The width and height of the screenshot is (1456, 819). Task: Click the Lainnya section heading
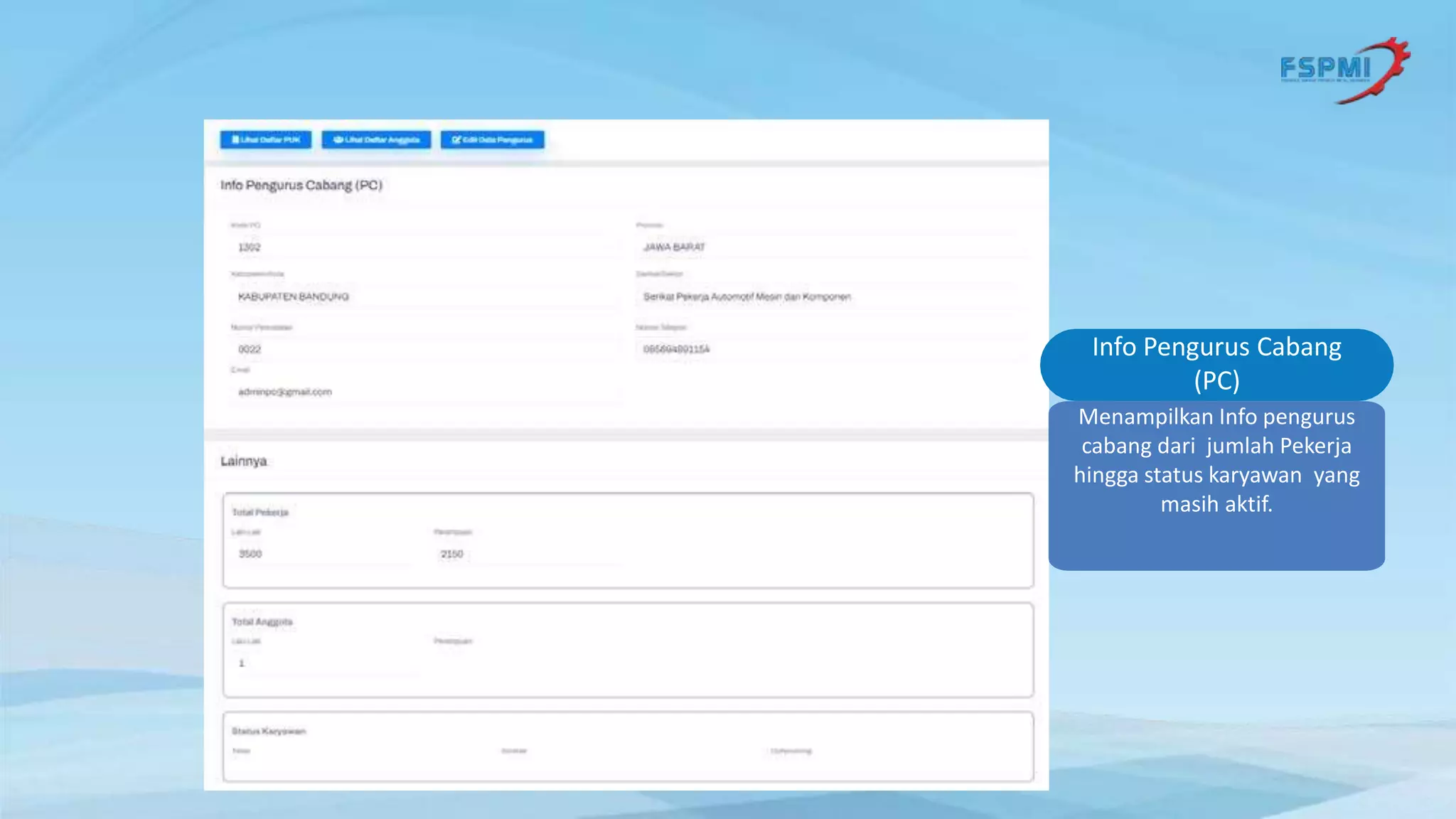coord(244,461)
